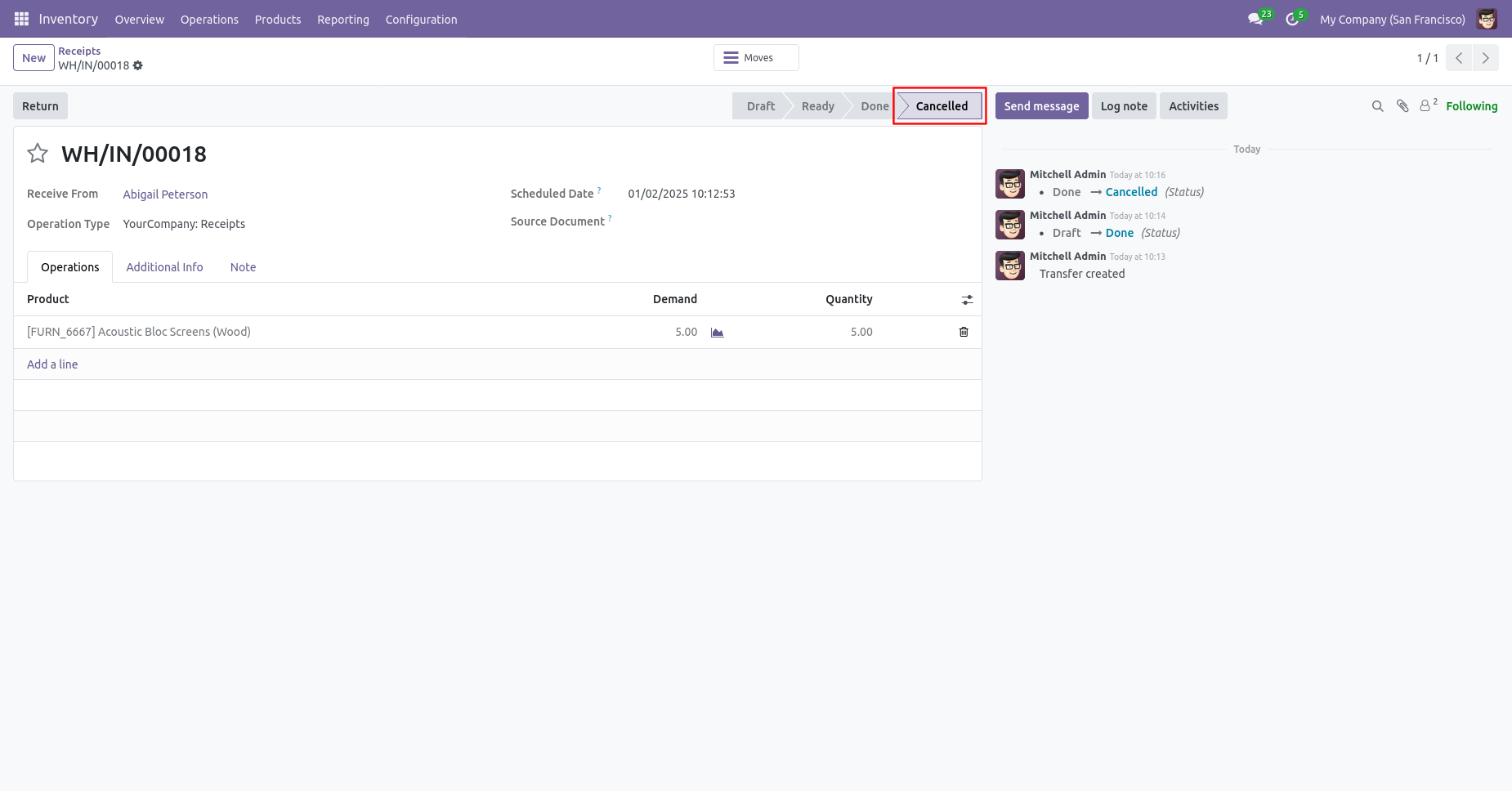Click the Draft status stage

point(760,106)
